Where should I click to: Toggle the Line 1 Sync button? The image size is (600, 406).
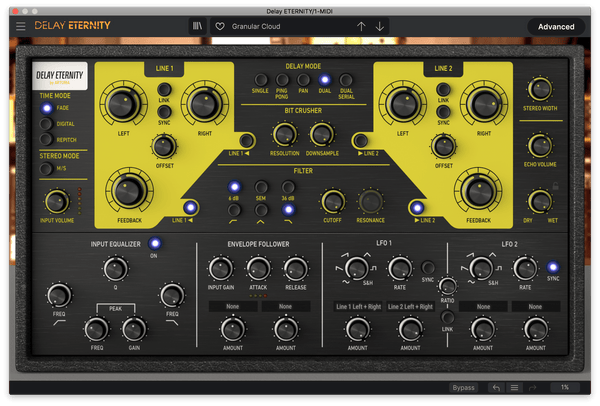(164, 112)
